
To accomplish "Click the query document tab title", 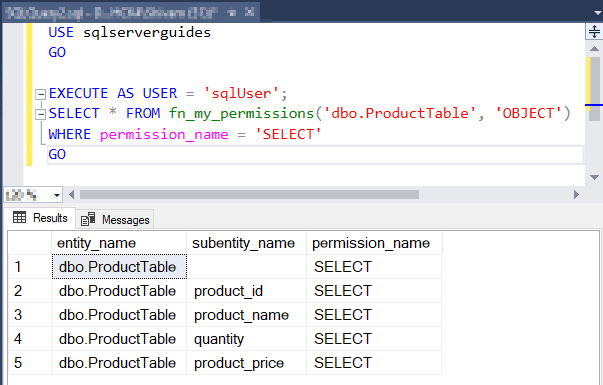I will click(x=112, y=13).
